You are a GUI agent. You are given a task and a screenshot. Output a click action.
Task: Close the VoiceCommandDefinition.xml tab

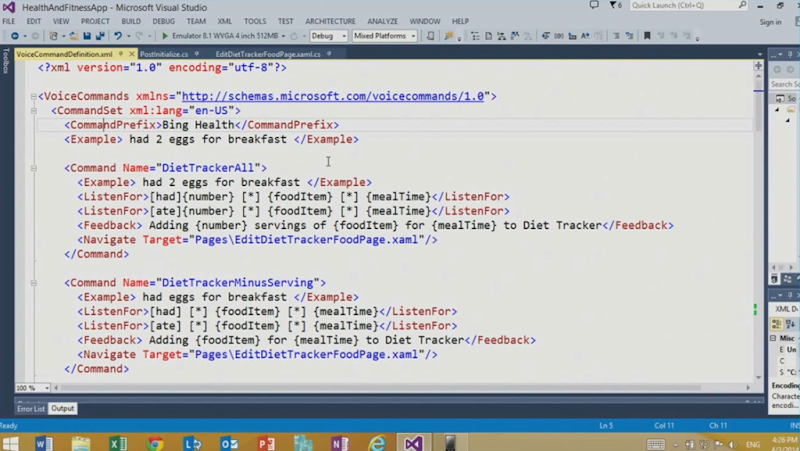pos(132,54)
